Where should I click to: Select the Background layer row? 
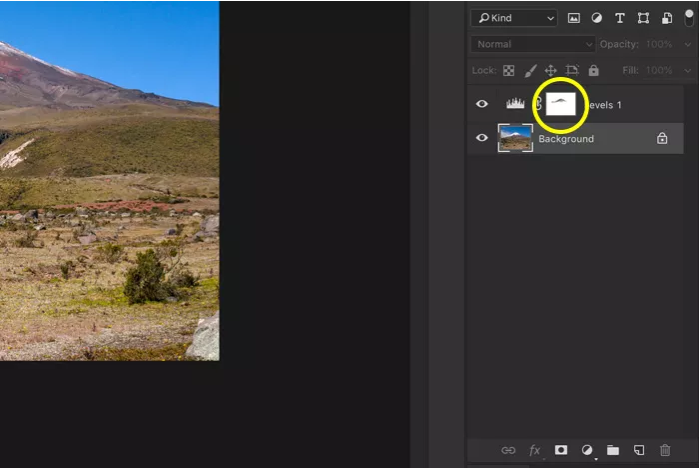(600, 139)
